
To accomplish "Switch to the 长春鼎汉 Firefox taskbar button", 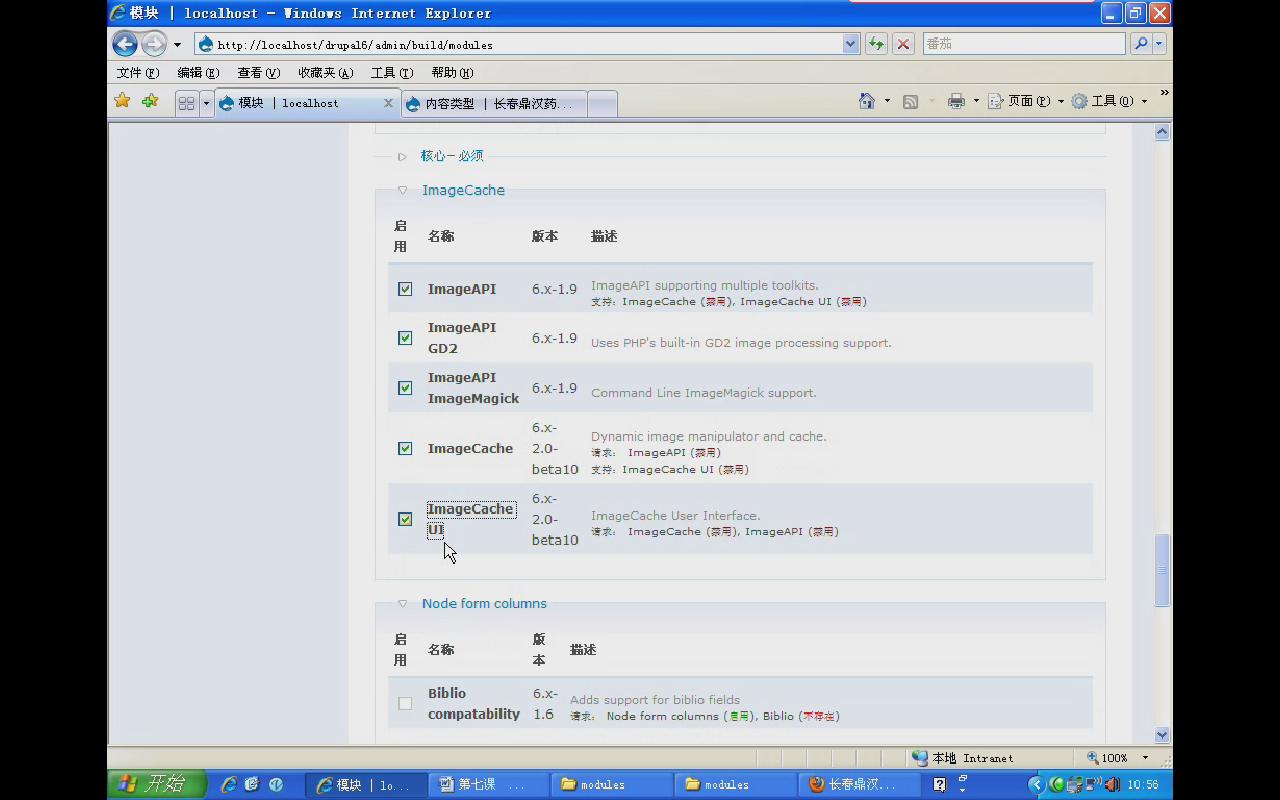I will coord(857,785).
